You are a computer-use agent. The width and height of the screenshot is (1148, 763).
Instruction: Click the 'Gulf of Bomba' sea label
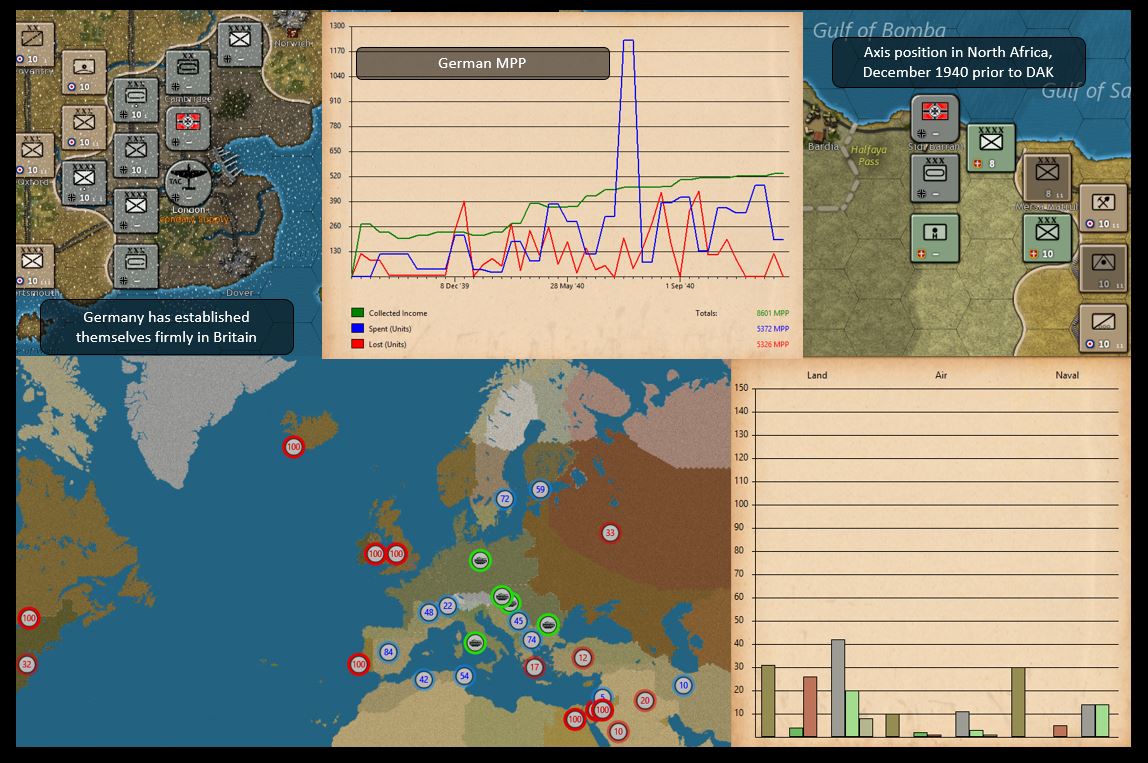click(879, 30)
